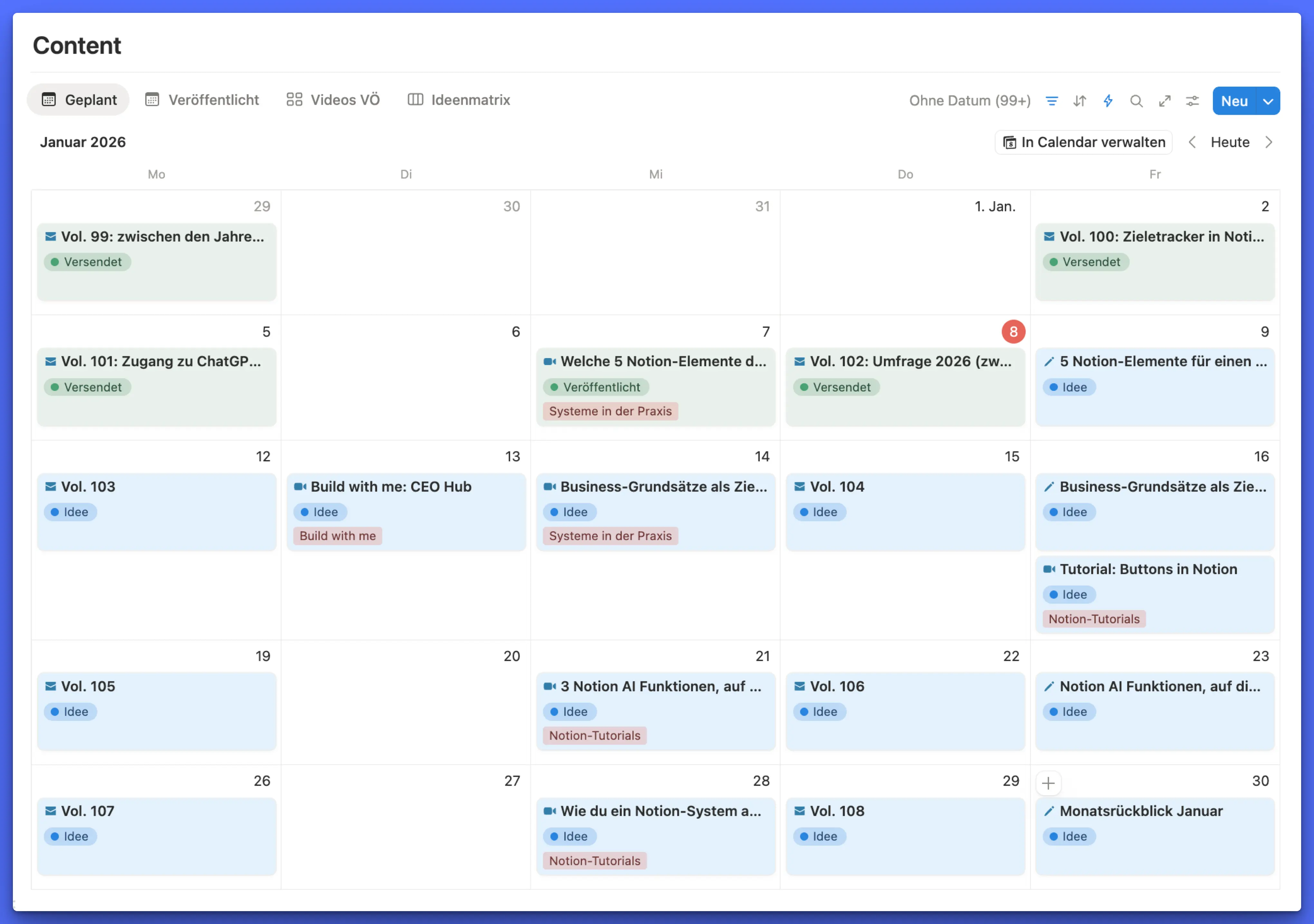The width and height of the screenshot is (1314, 924).
Task: Open the view settings sliders icon
Action: tap(1192, 101)
